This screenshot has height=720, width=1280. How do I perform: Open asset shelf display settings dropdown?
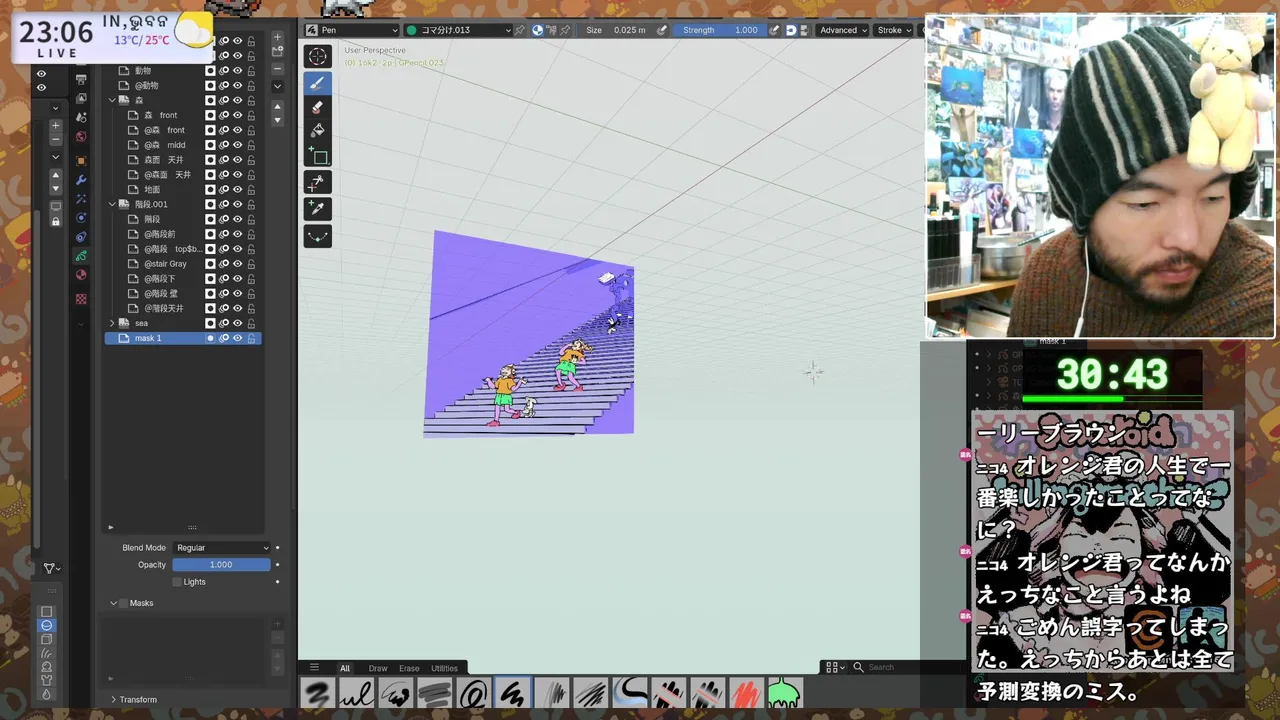(x=836, y=667)
